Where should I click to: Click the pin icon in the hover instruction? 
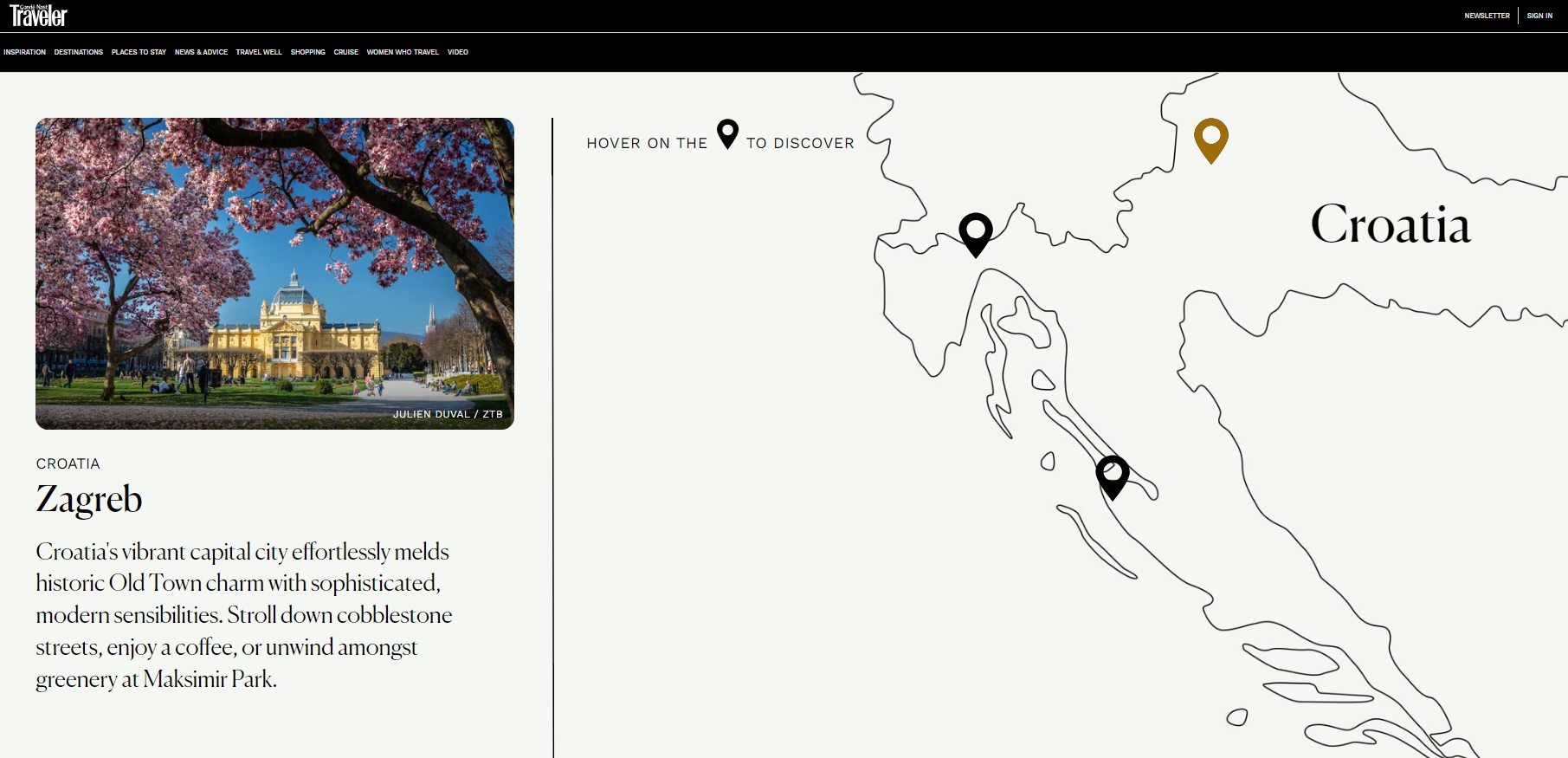tap(727, 133)
